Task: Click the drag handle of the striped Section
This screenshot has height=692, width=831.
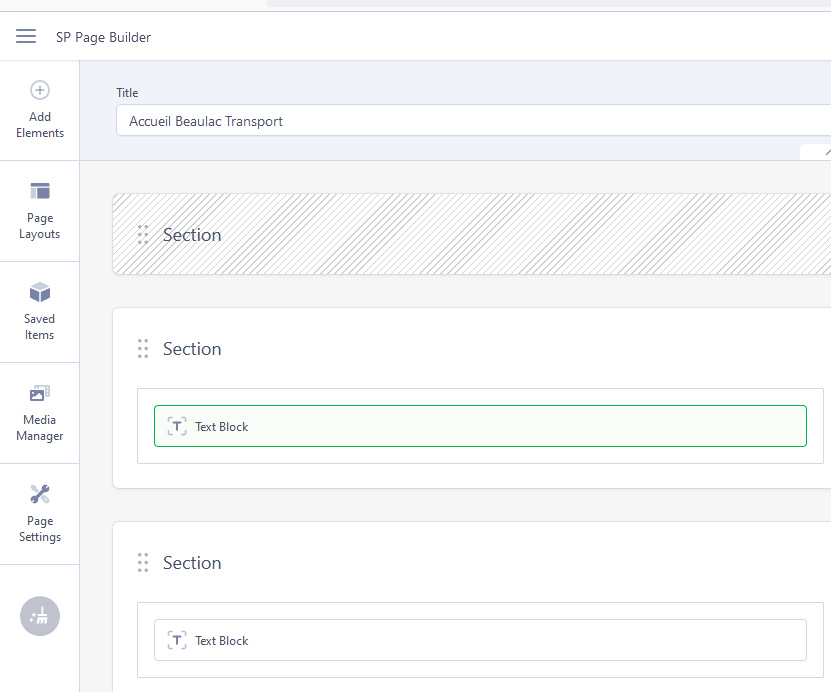Action: (x=143, y=235)
